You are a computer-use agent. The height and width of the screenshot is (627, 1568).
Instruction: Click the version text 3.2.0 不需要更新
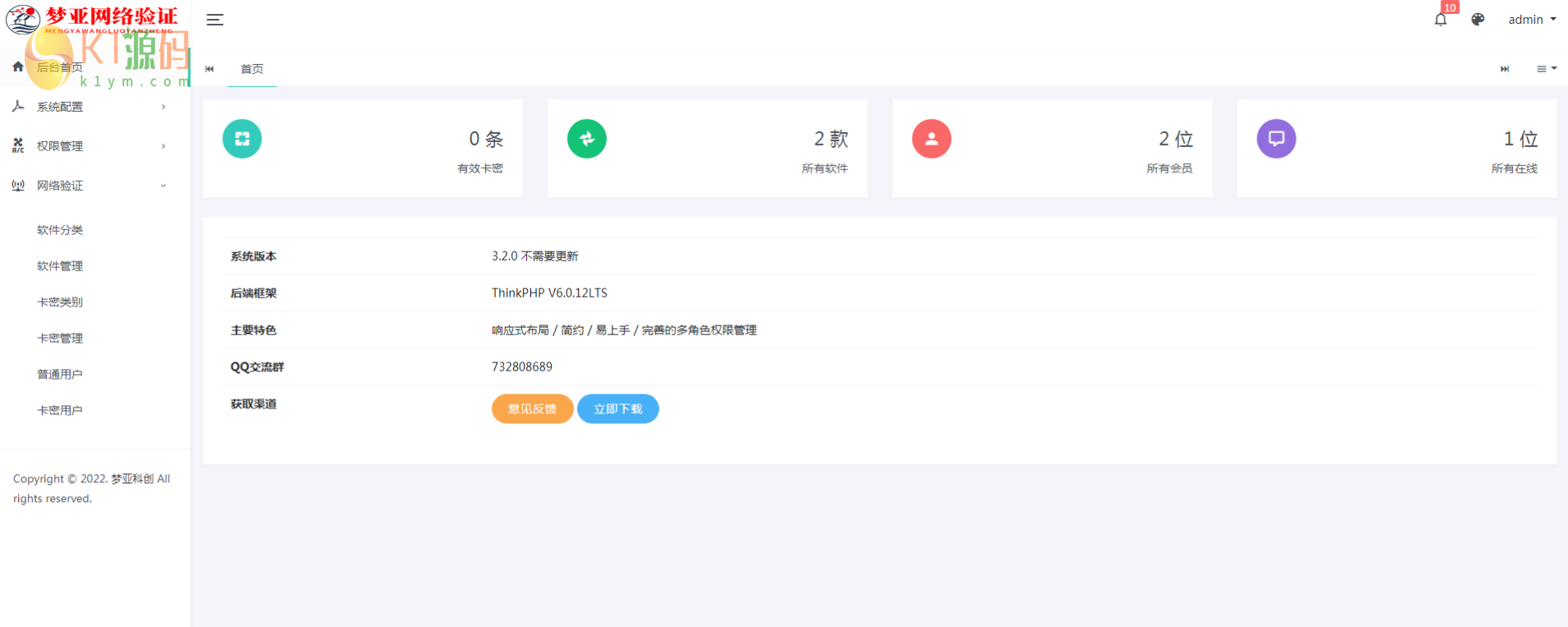pyautogui.click(x=535, y=256)
